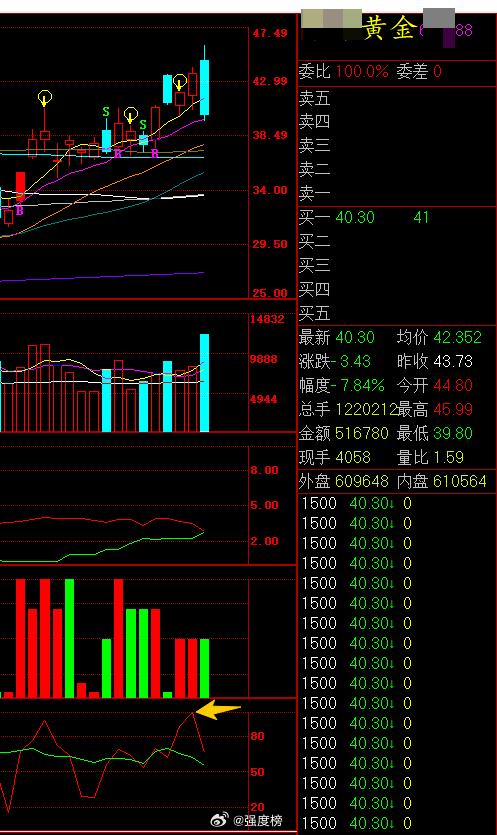Click the 最新 price 40.30
This screenshot has height=835, width=497.
[355, 337]
